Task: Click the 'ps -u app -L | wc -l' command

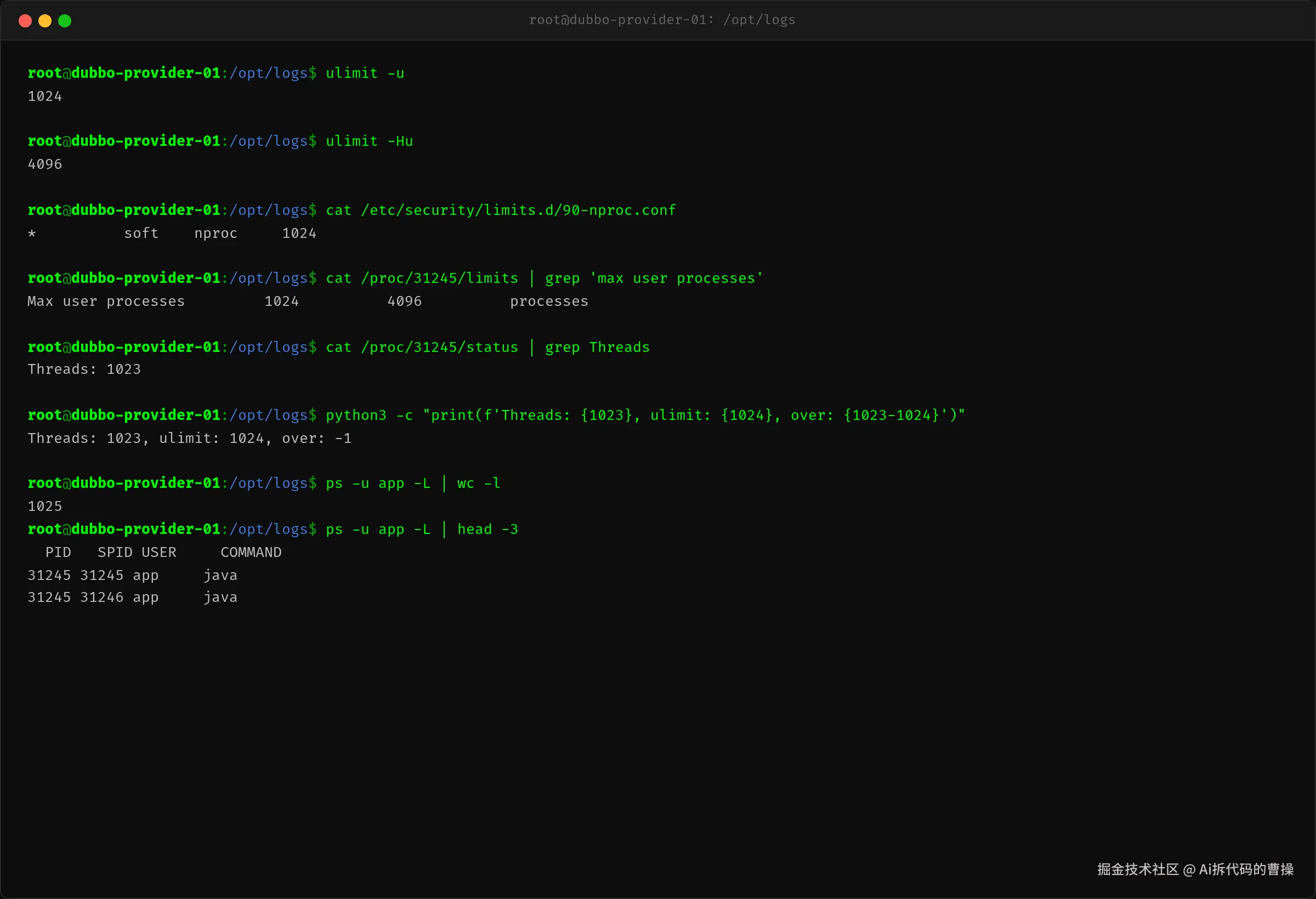Action: [x=413, y=483]
